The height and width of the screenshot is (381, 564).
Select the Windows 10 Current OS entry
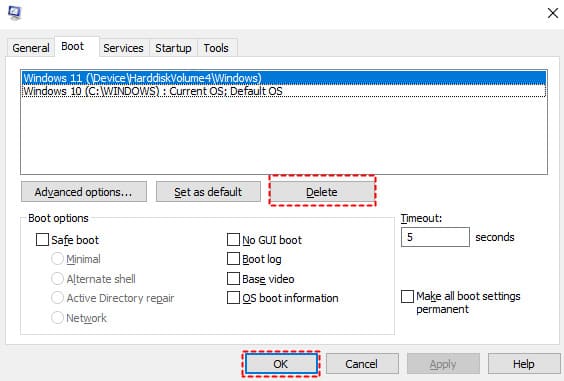[x=284, y=91]
